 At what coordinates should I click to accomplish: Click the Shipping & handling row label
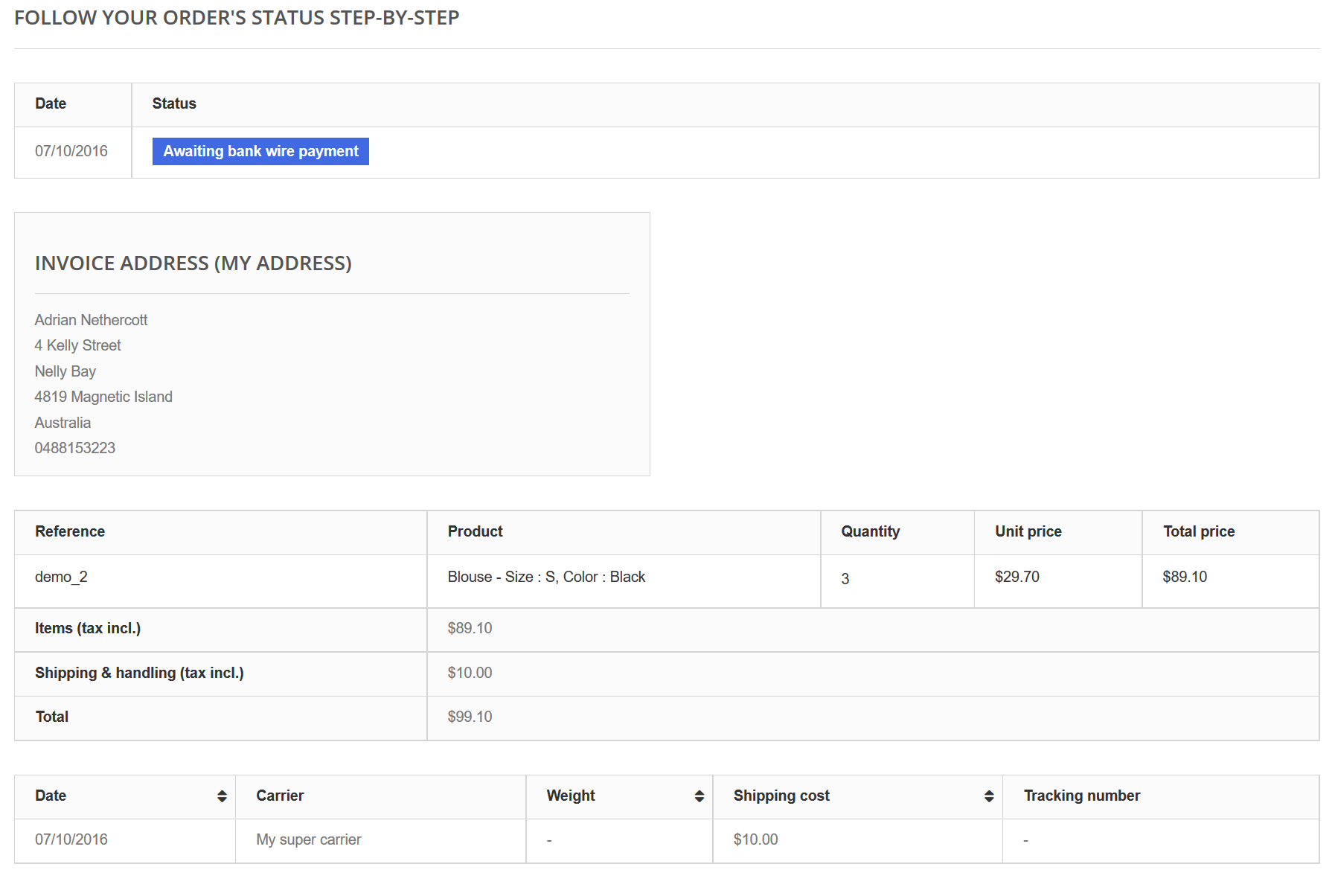click(x=139, y=673)
